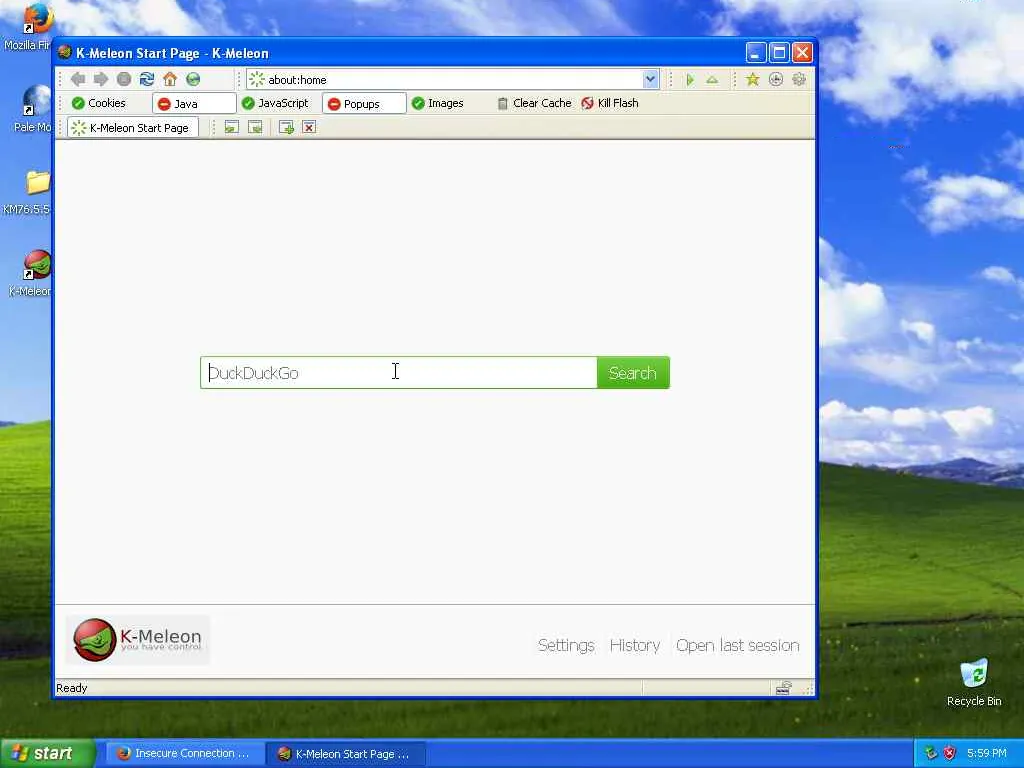This screenshot has width=1024, height=768.
Task: Select the K-Meleon Start Page tab
Action: [x=133, y=128]
